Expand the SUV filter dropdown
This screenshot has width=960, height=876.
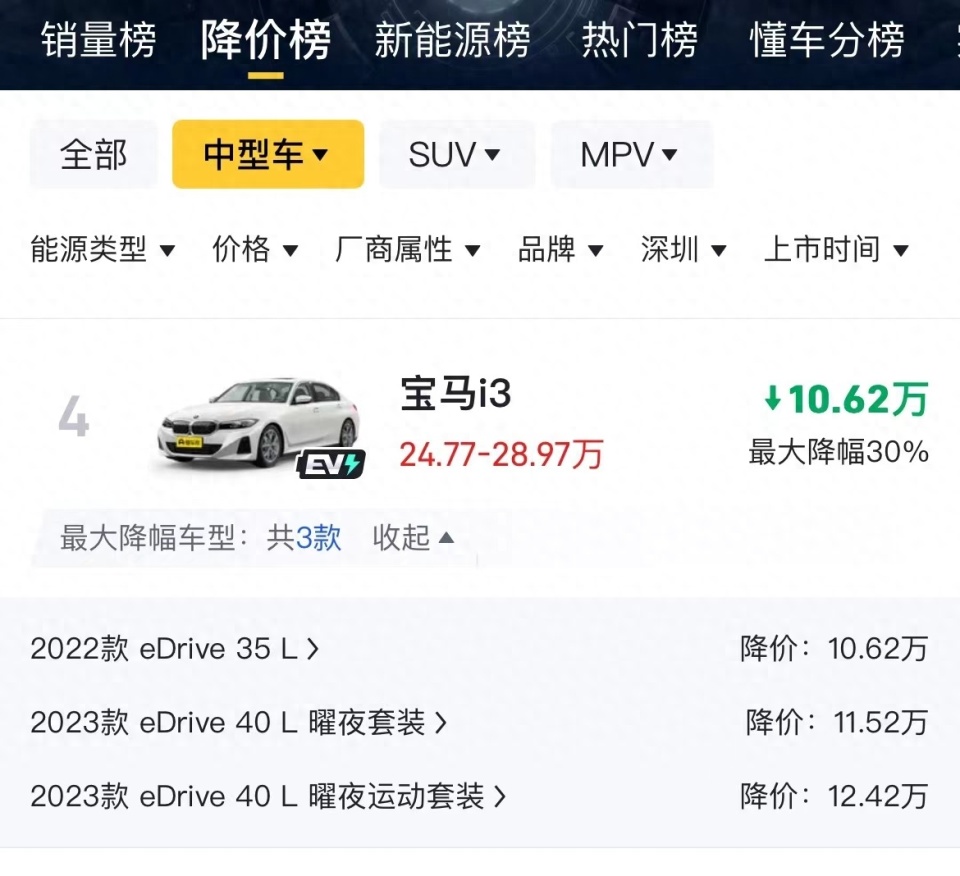(456, 154)
